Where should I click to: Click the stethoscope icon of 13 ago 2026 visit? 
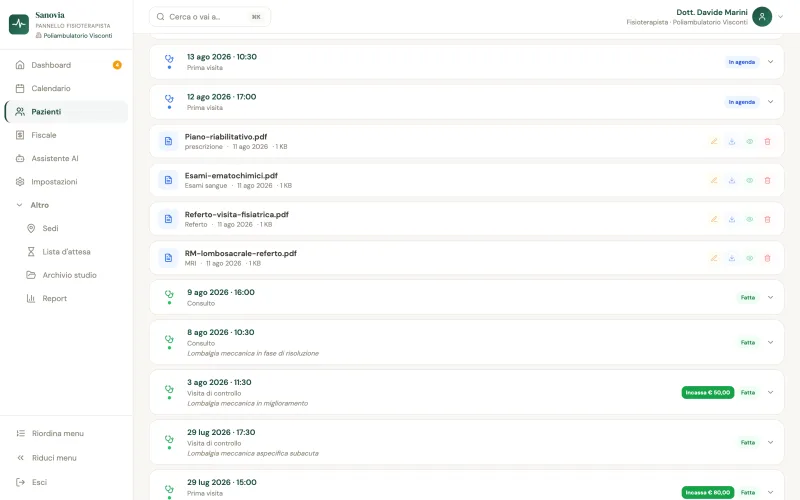(169, 59)
